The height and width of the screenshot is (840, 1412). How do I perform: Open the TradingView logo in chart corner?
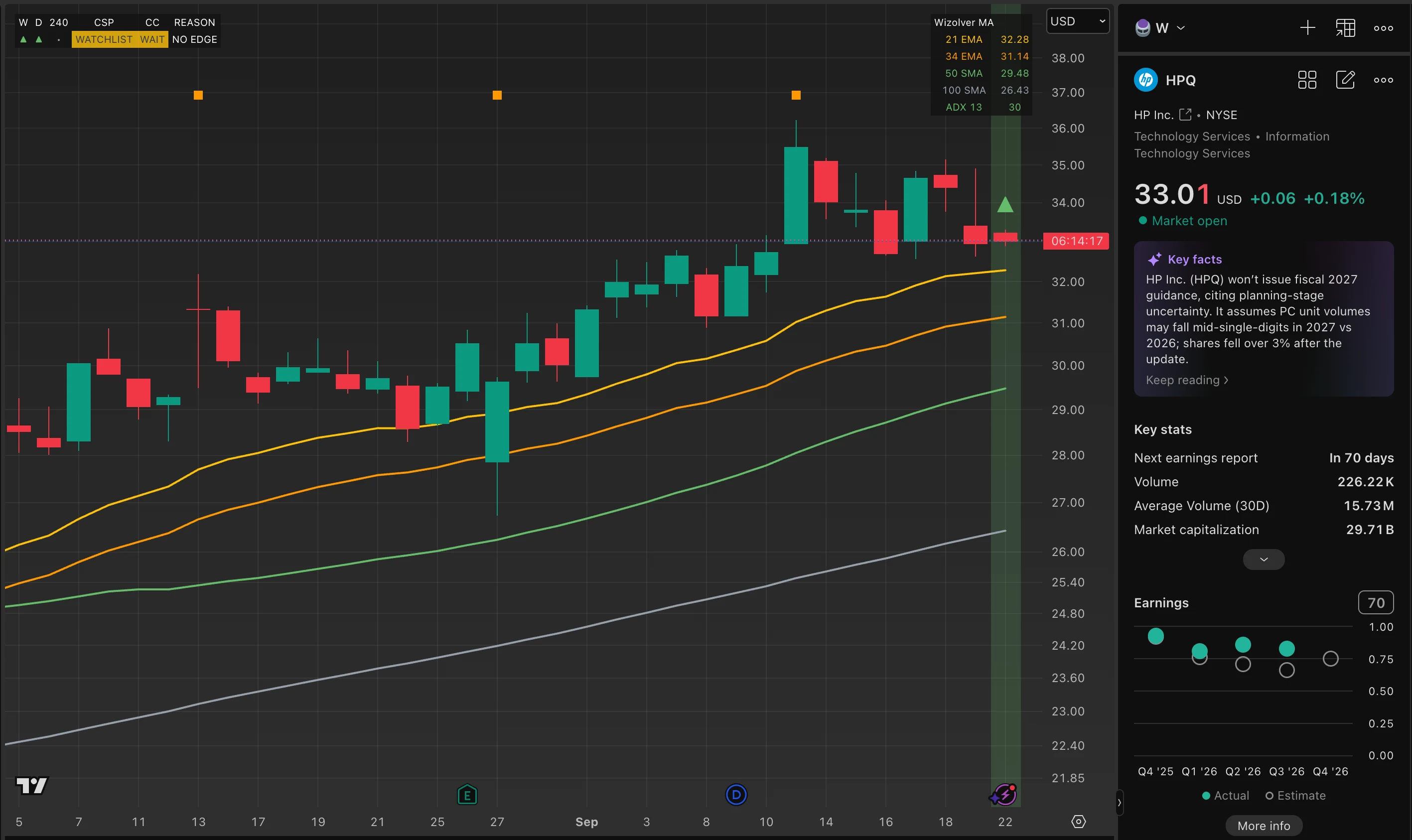[x=32, y=785]
